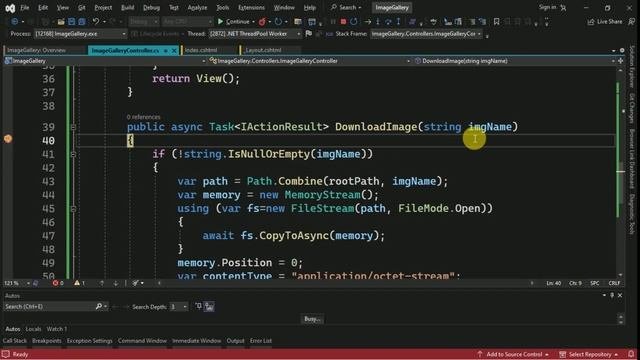Click the Open File folder icon
Screen dimensions: 640x360
[61, 22]
